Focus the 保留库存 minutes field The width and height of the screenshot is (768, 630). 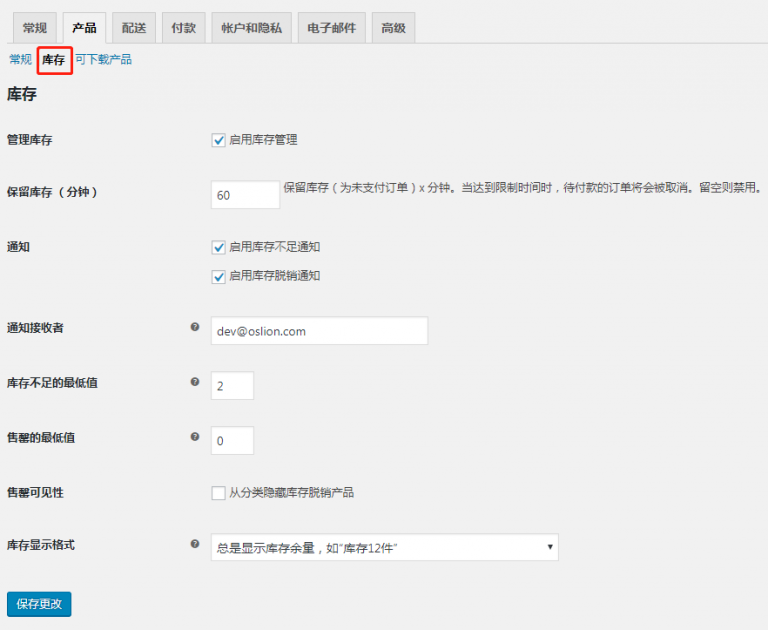point(245,195)
